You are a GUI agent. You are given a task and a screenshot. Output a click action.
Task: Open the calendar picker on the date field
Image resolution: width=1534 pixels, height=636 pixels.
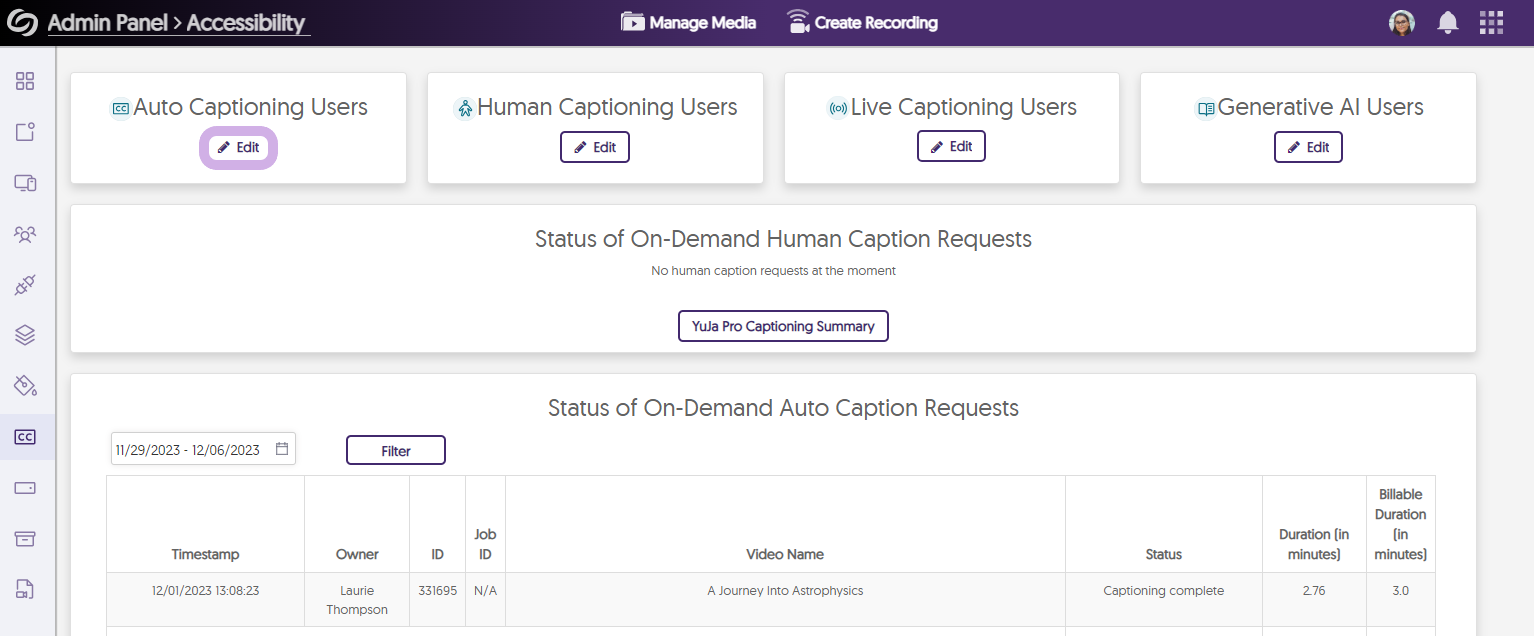pos(283,448)
